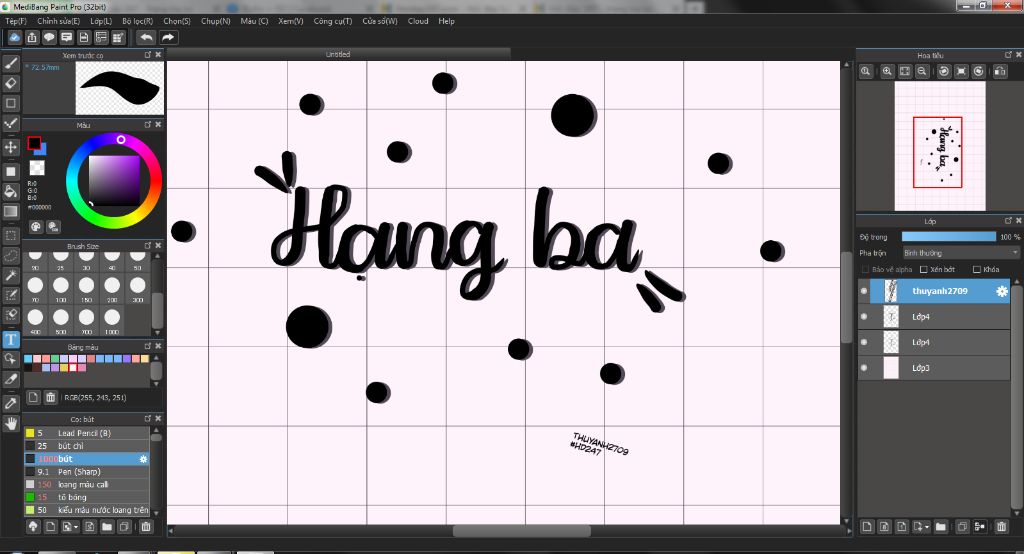Viewport: 1024px width, 554px height.
Task: Select the Lasso selection tool
Action: pyautogui.click(x=11, y=255)
